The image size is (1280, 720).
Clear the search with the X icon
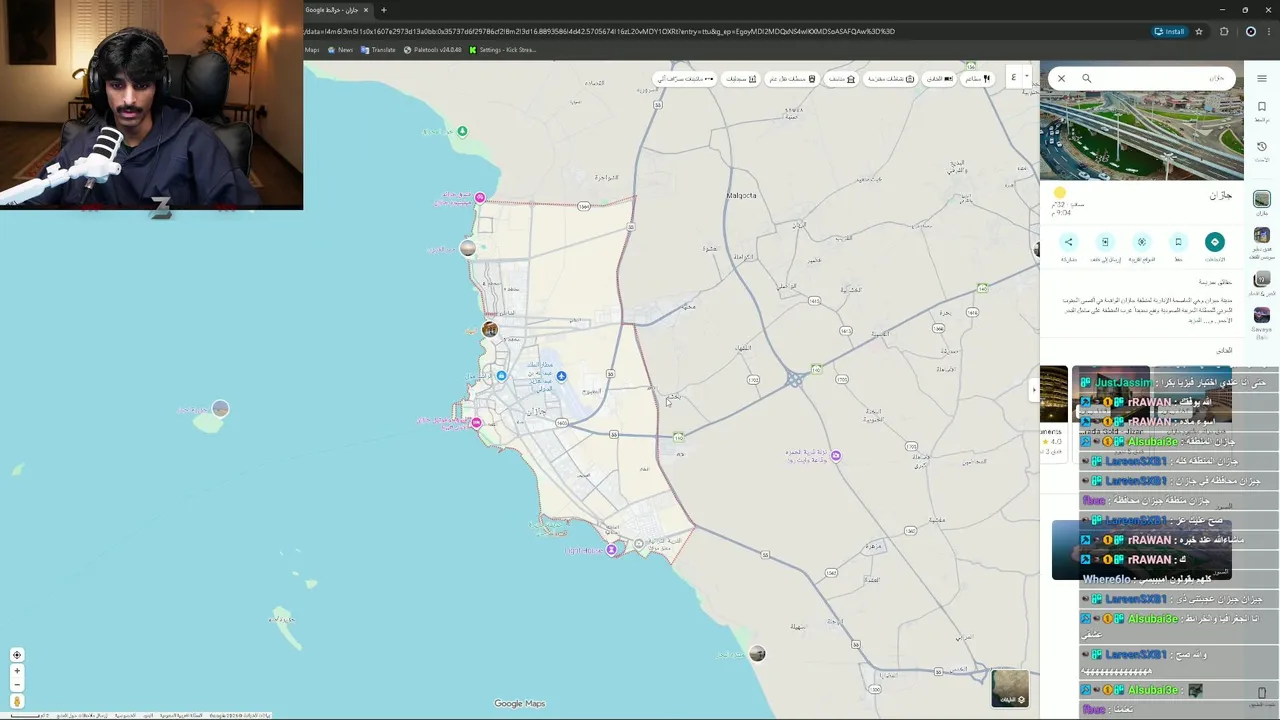point(1061,78)
